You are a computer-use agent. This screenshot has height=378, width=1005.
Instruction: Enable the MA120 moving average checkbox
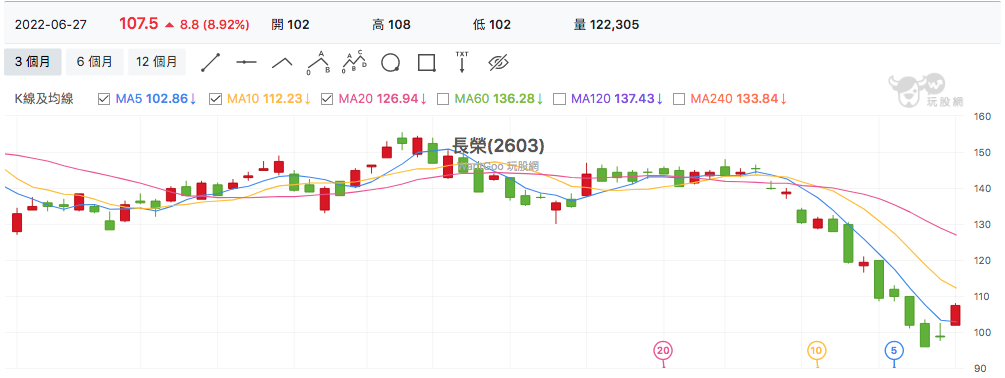[559, 99]
